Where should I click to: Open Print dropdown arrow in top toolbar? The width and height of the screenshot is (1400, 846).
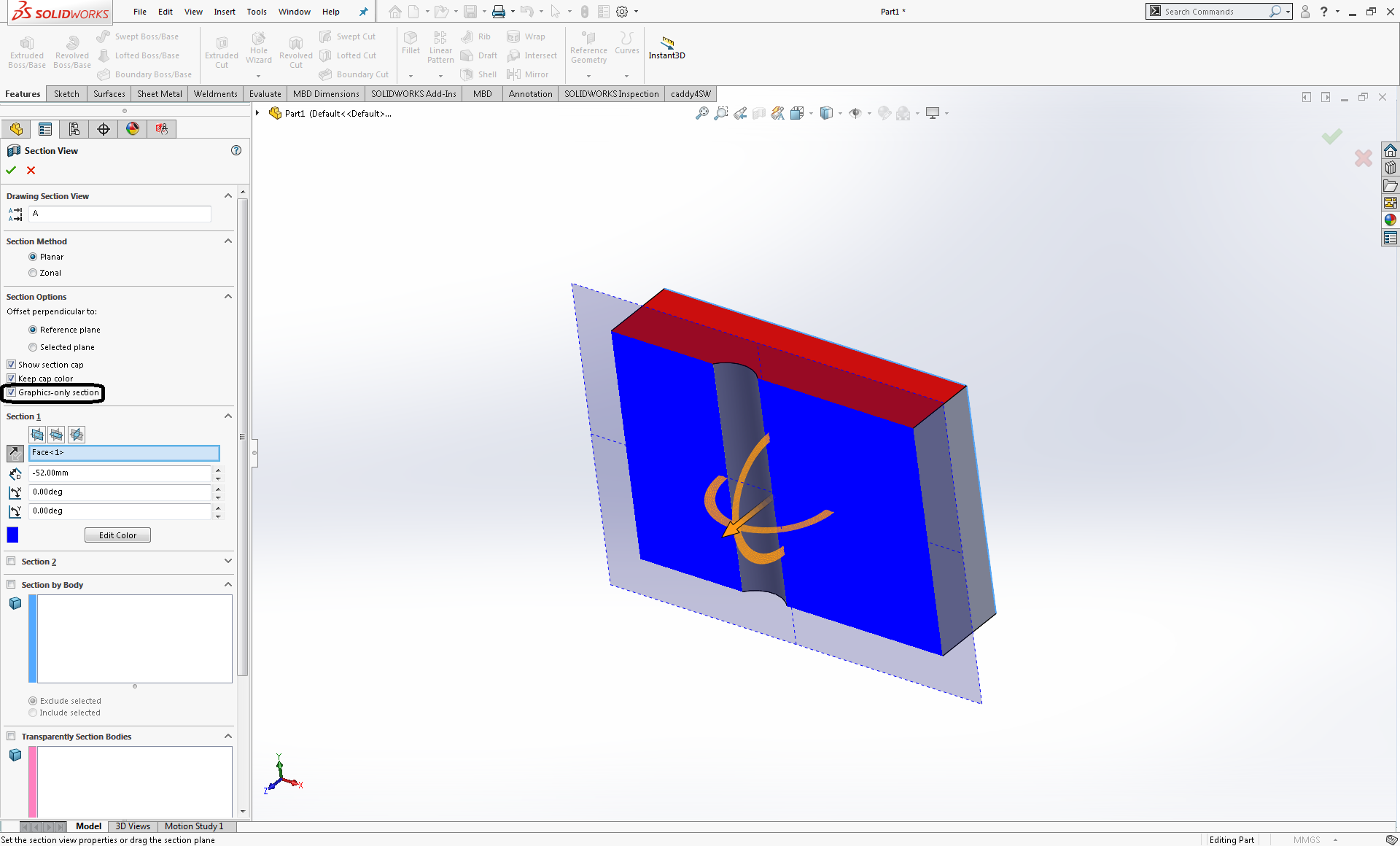pos(513,12)
